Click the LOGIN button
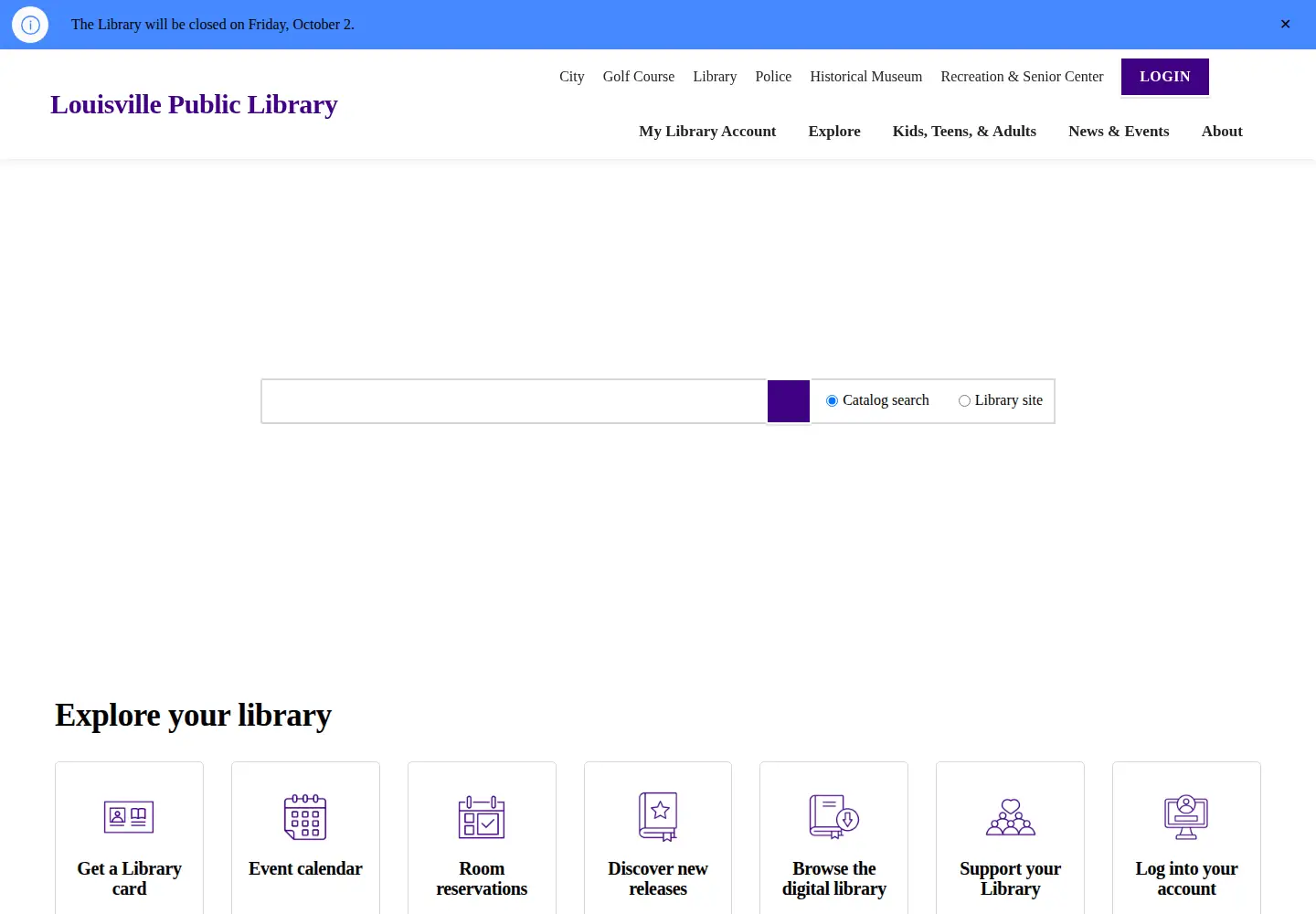This screenshot has width=1316, height=914. tap(1165, 77)
